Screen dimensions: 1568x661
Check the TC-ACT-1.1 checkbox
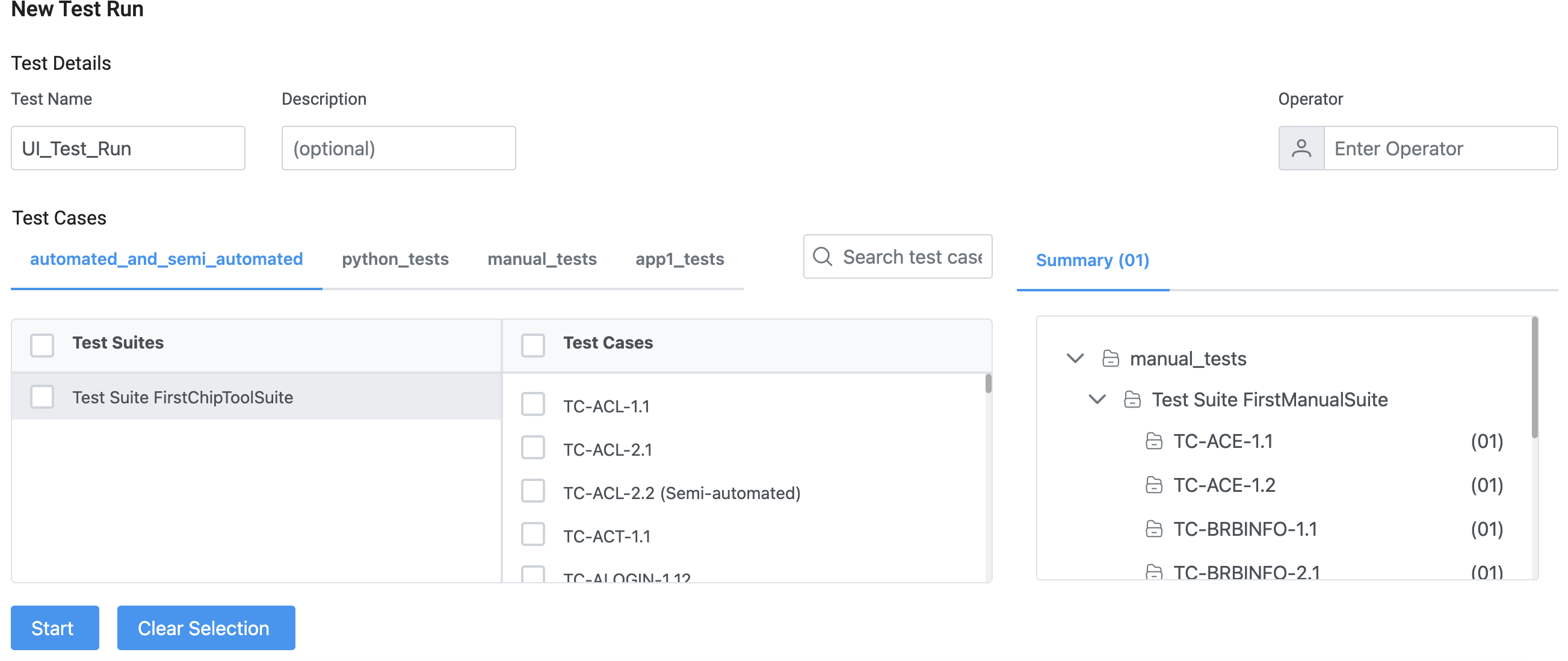pyautogui.click(x=532, y=535)
